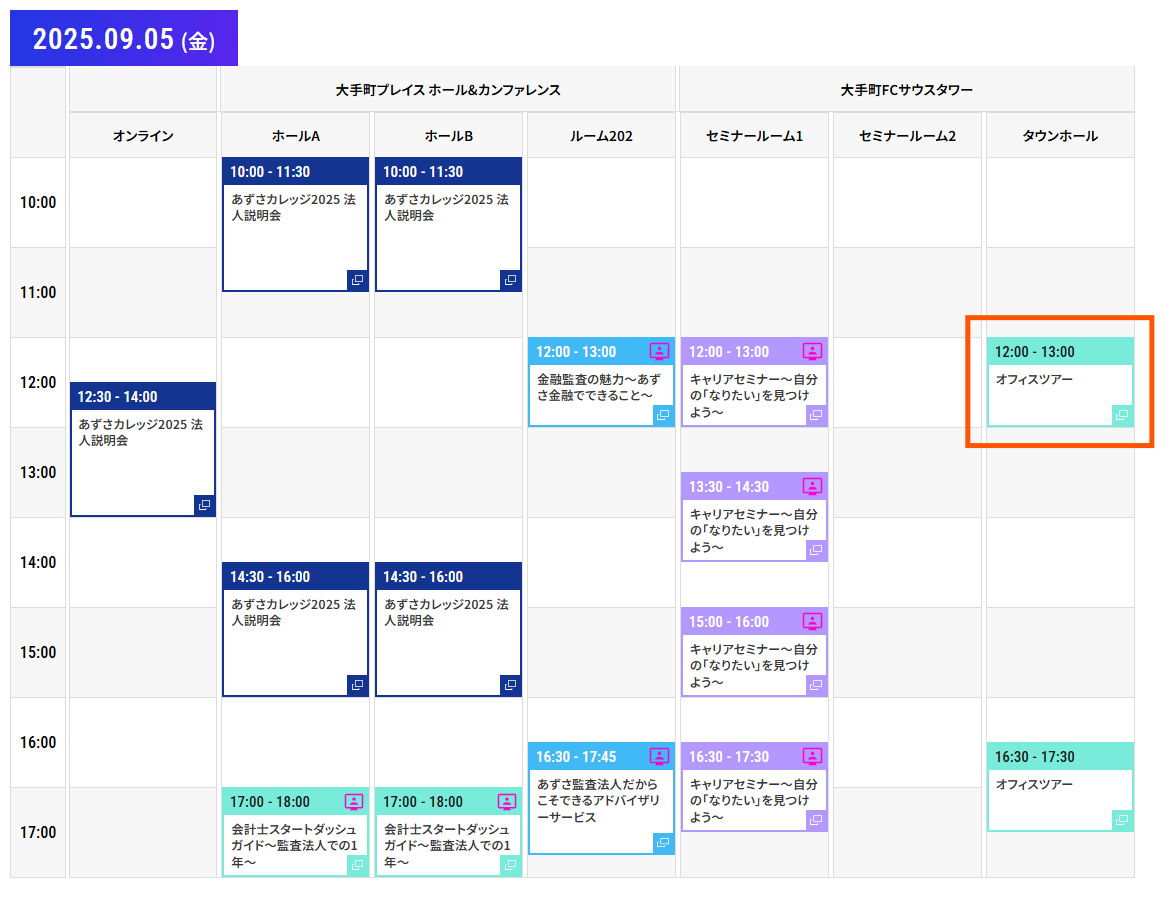Open オンライン あずさカレッジ2025 法人説明会 session

click(141, 432)
